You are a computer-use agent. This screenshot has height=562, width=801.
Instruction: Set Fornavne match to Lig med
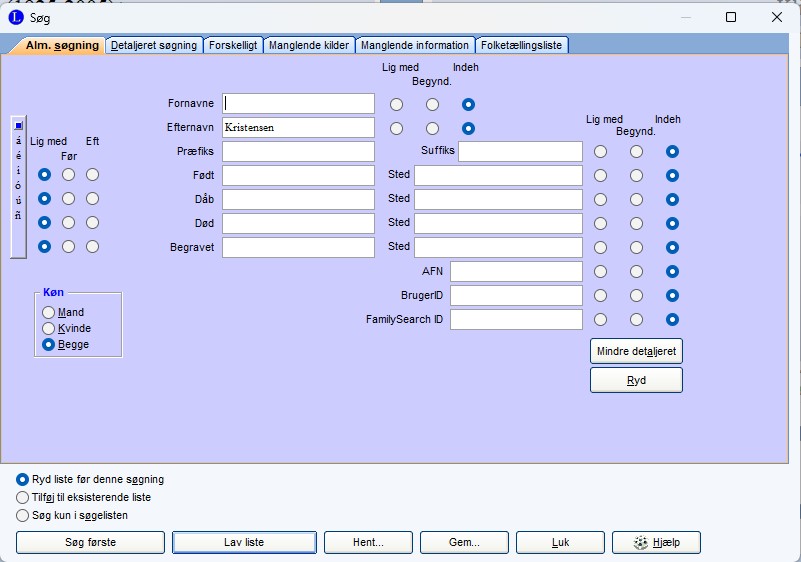click(397, 104)
